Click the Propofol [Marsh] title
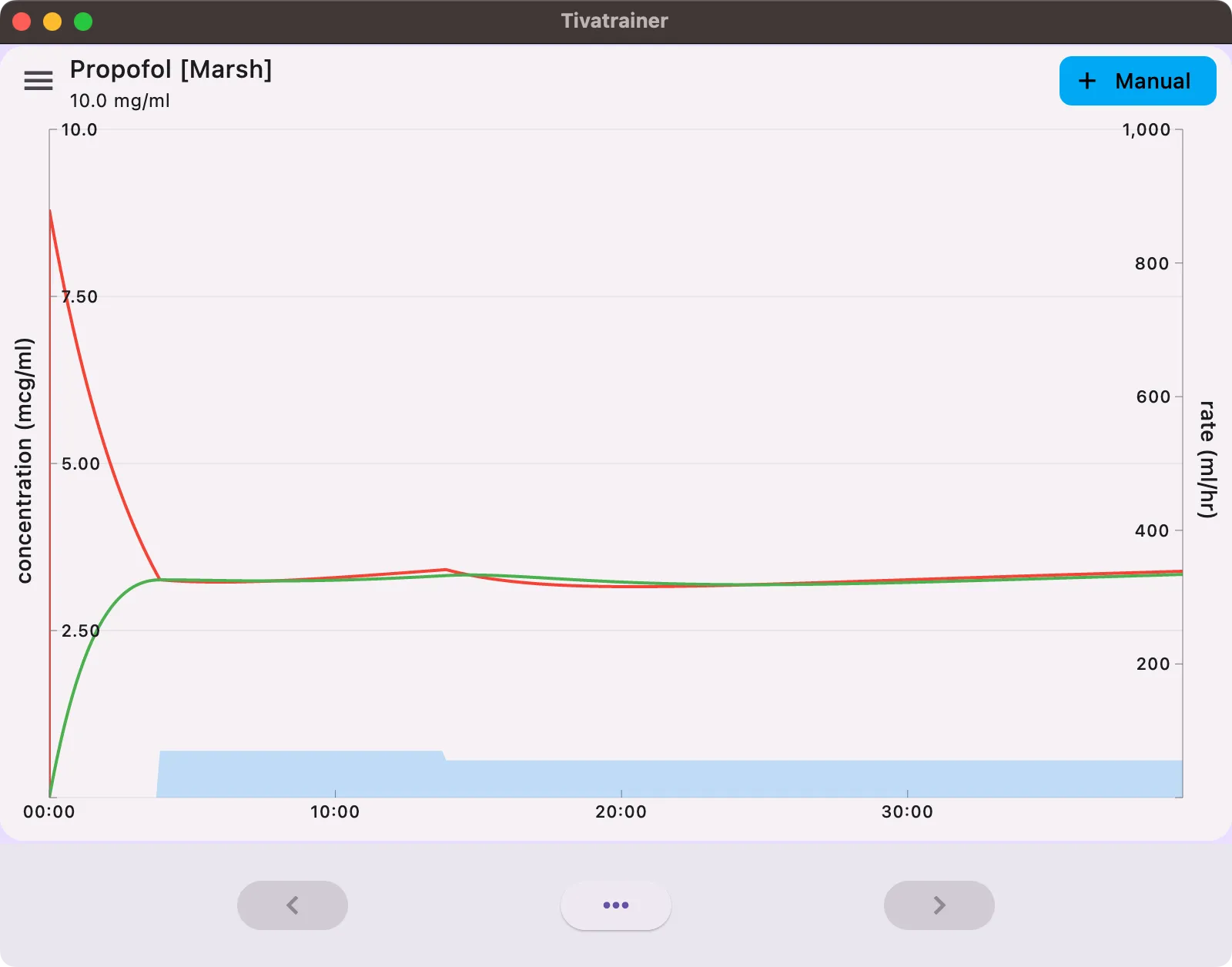The width and height of the screenshot is (1232, 967). pyautogui.click(x=171, y=69)
